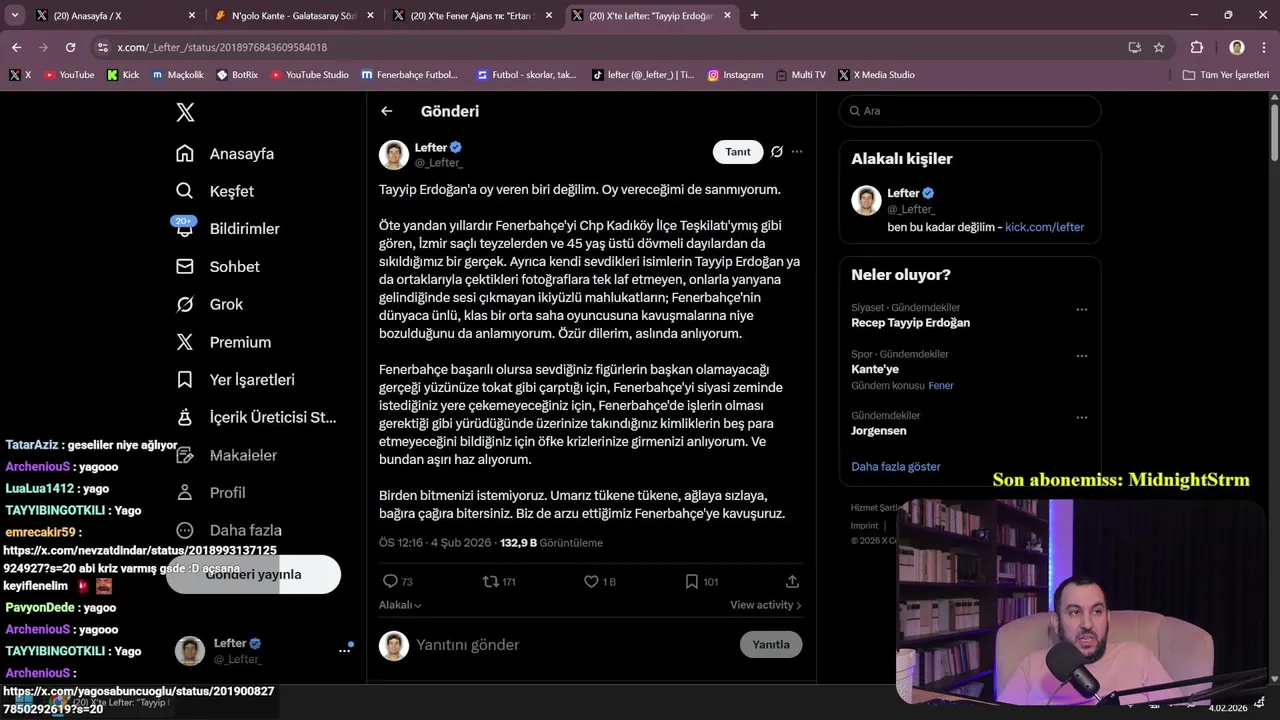The image size is (1280, 720).
Task: Click share icon on the post
Action: (792, 581)
